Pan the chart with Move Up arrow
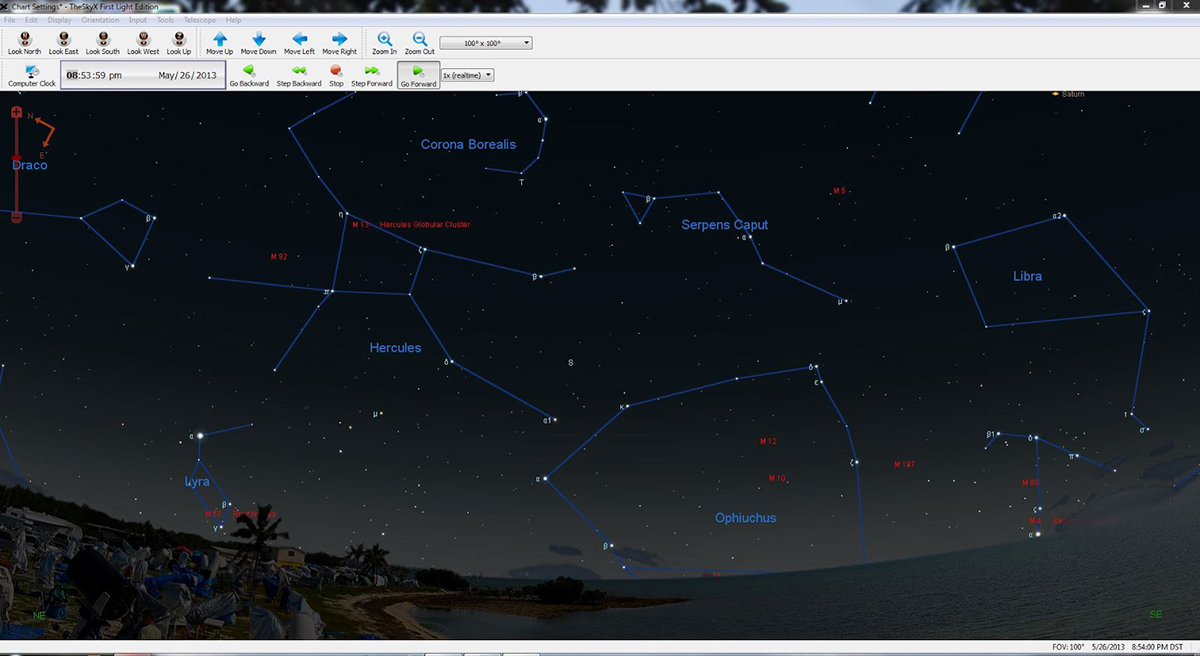This screenshot has height=656, width=1200. [219, 42]
